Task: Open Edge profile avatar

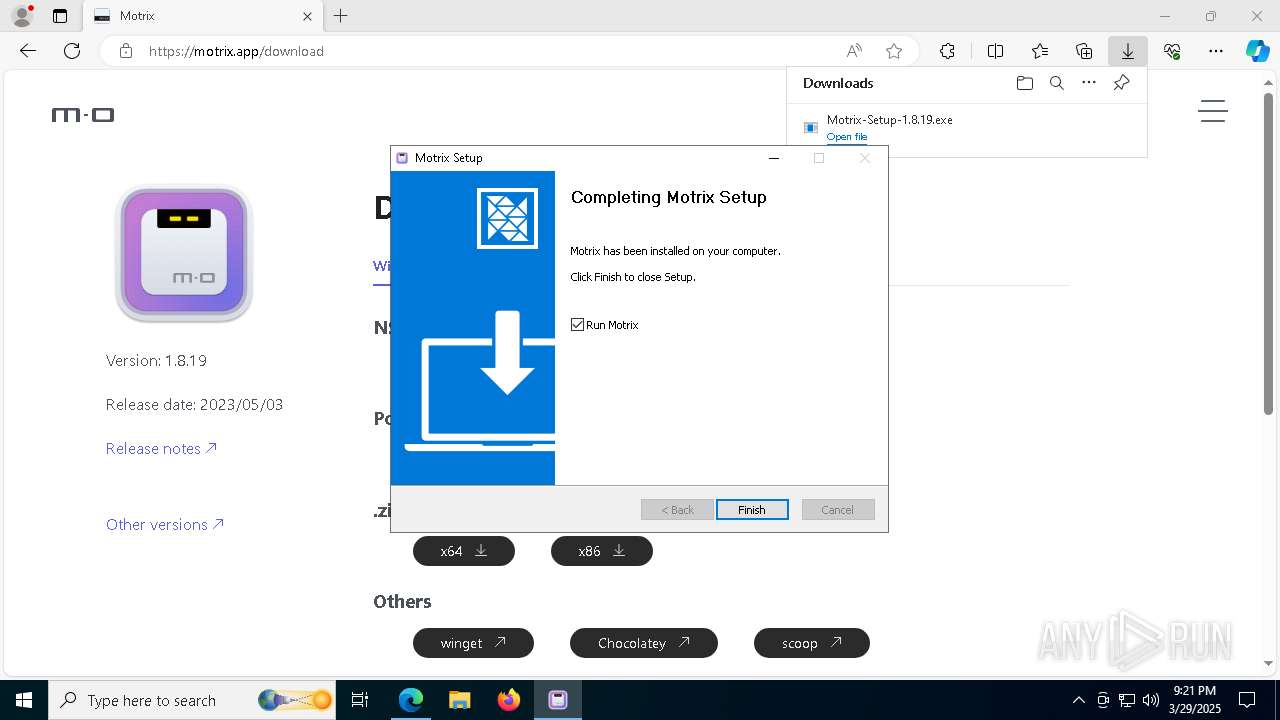Action: pos(22,16)
